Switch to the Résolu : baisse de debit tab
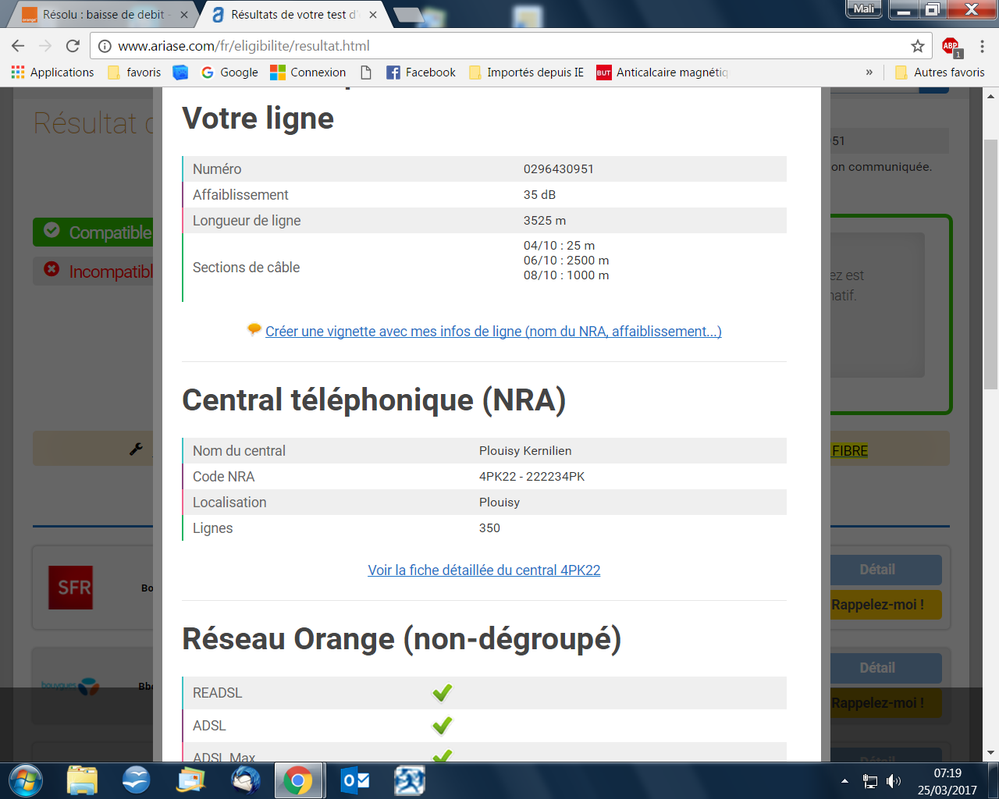 point(100,15)
